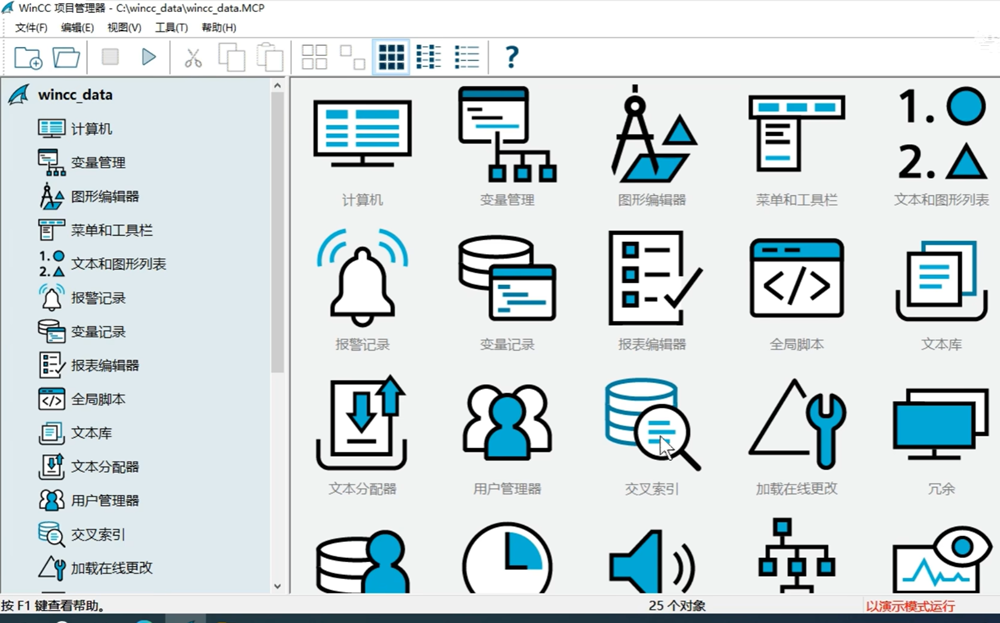Click the 变量管理 large icon in main pane
This screenshot has height=623, width=1000.
507,135
